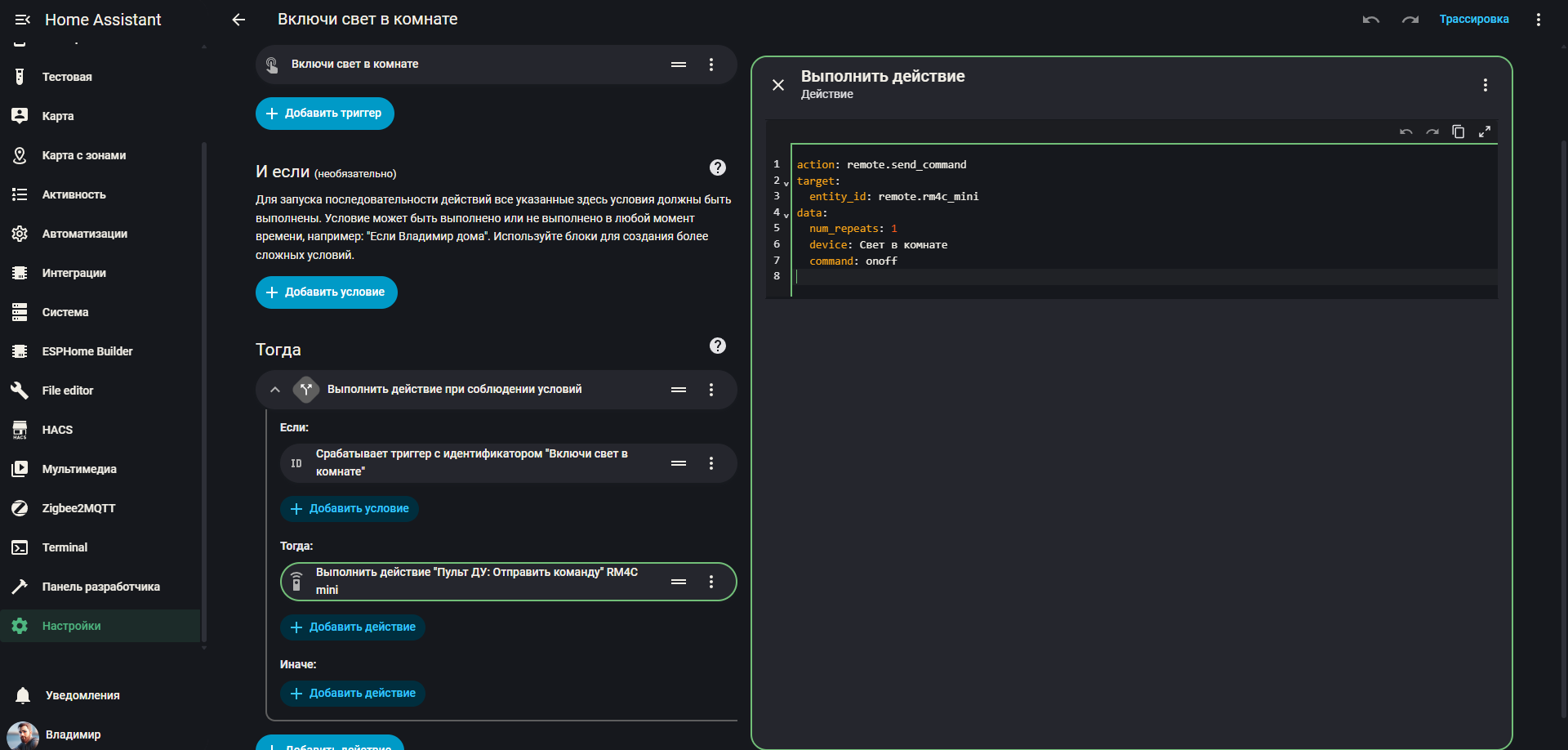Viewport: 1568px width, 750px height.
Task: Open overflow menu of the RM4C mini action
Action: click(710, 582)
